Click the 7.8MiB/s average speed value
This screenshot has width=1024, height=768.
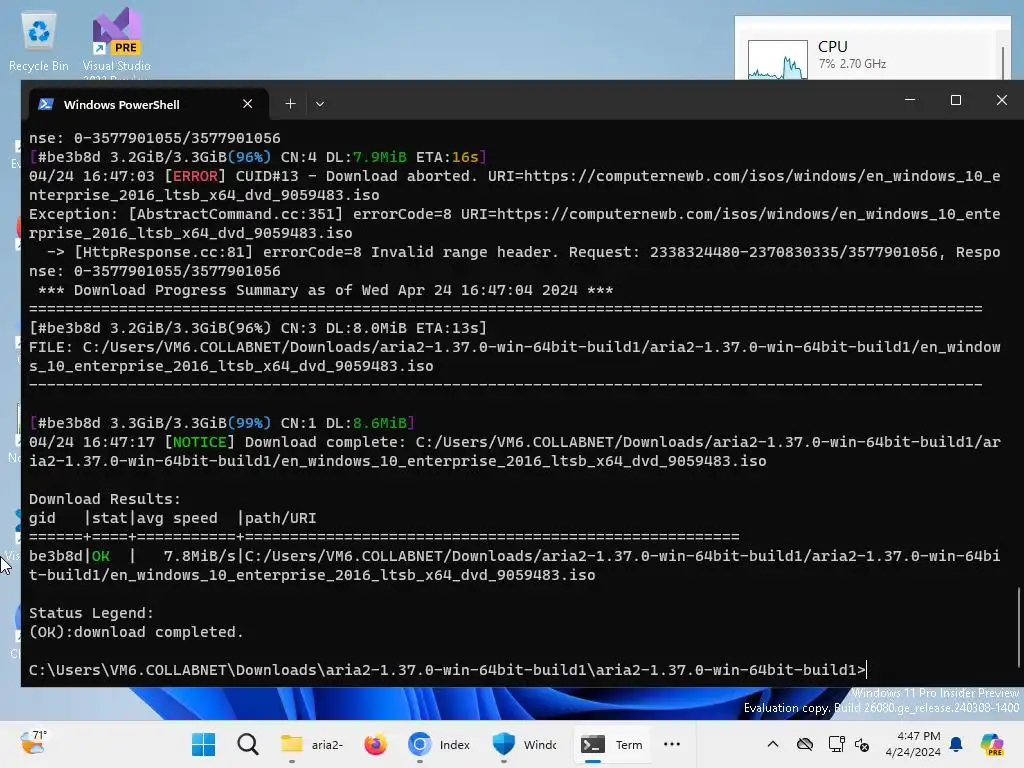200,556
